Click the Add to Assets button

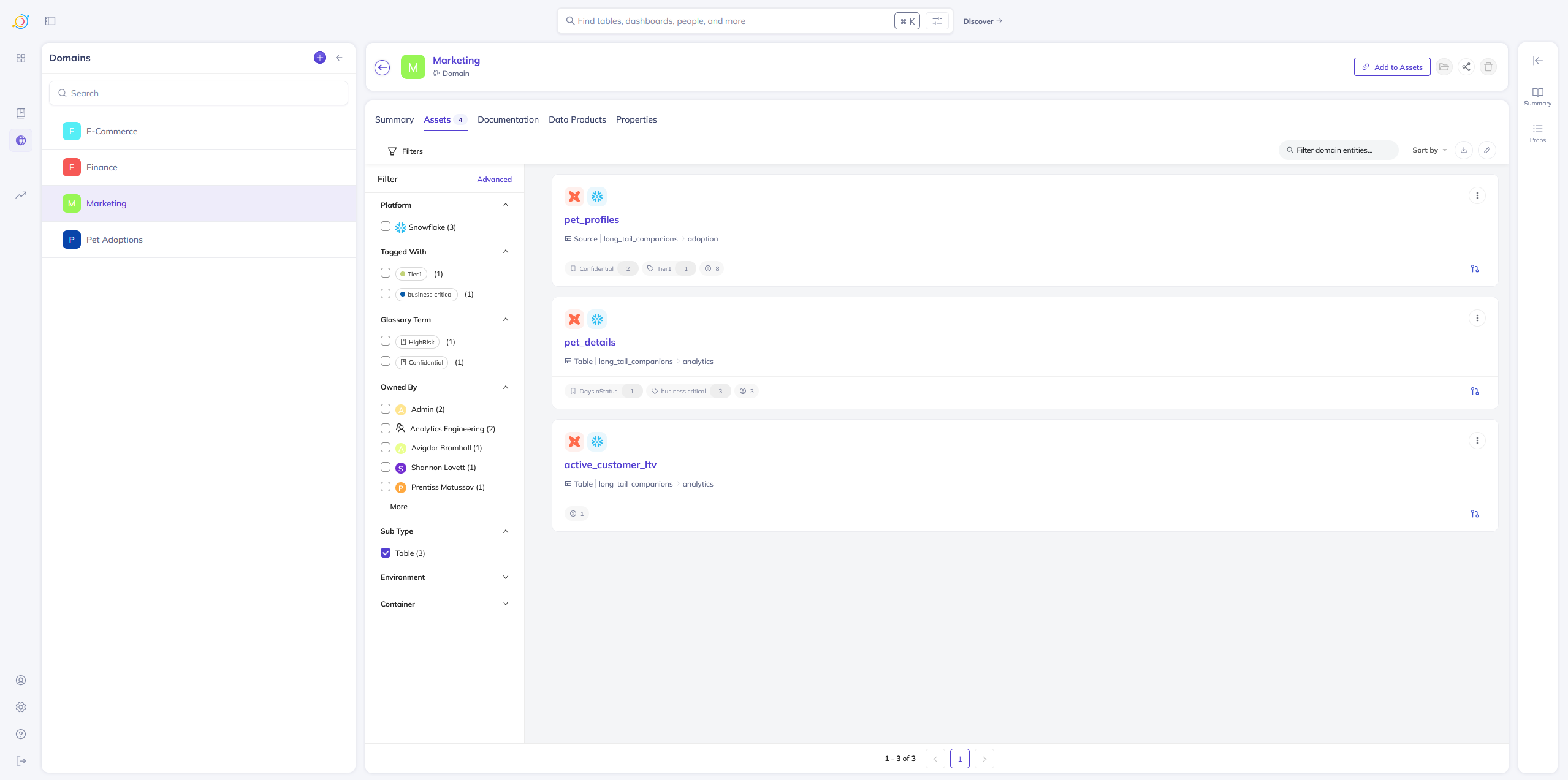[x=1391, y=67]
